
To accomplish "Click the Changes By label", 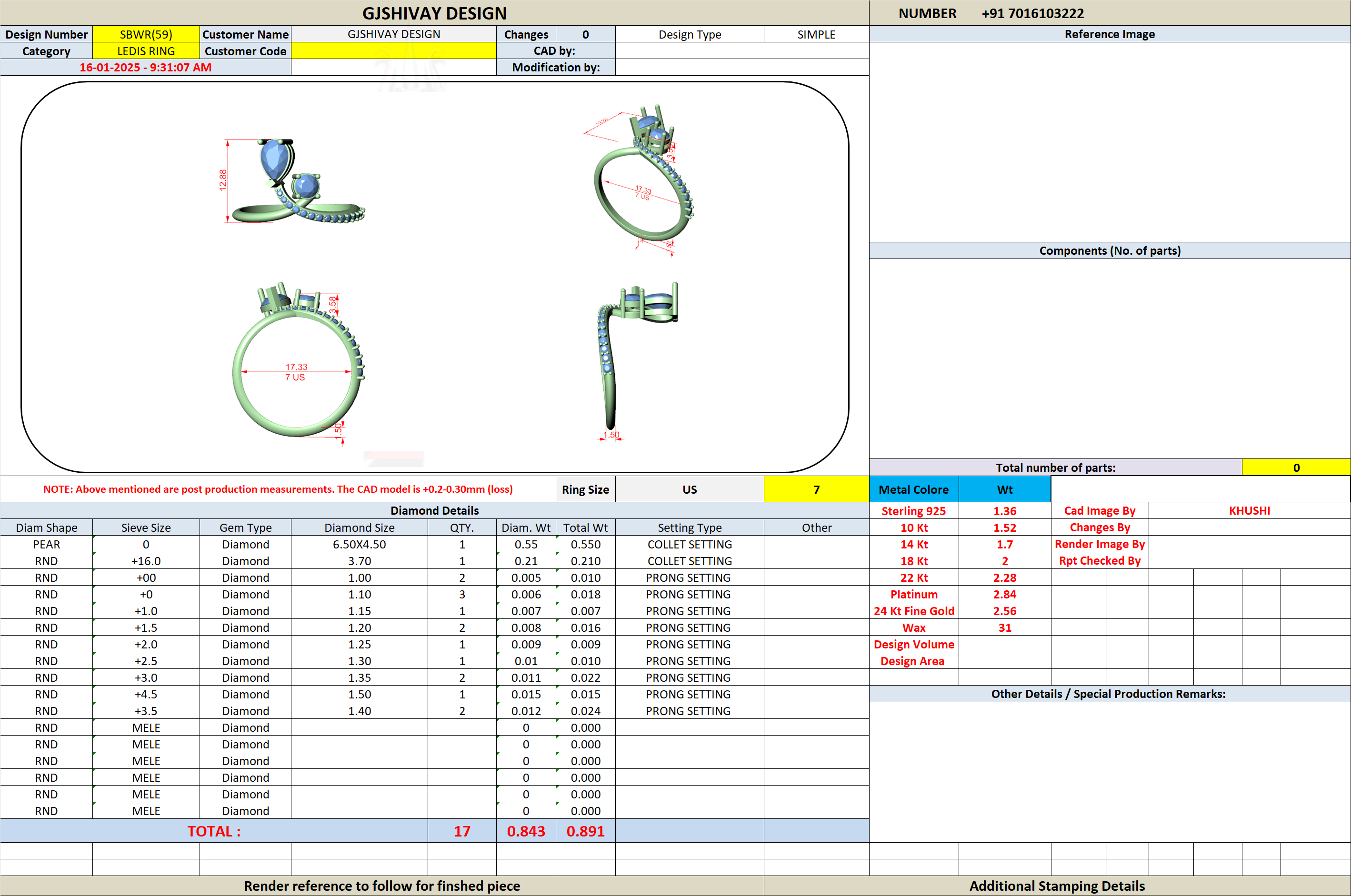I will tap(1100, 528).
